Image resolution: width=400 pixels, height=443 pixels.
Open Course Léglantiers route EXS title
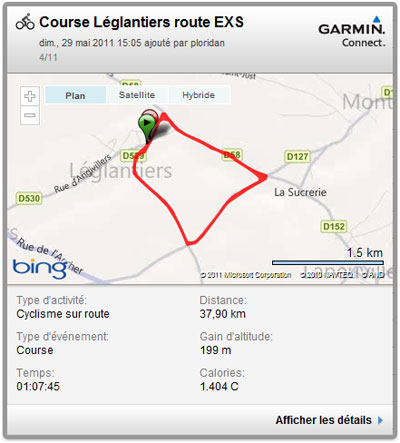pyautogui.click(x=141, y=22)
